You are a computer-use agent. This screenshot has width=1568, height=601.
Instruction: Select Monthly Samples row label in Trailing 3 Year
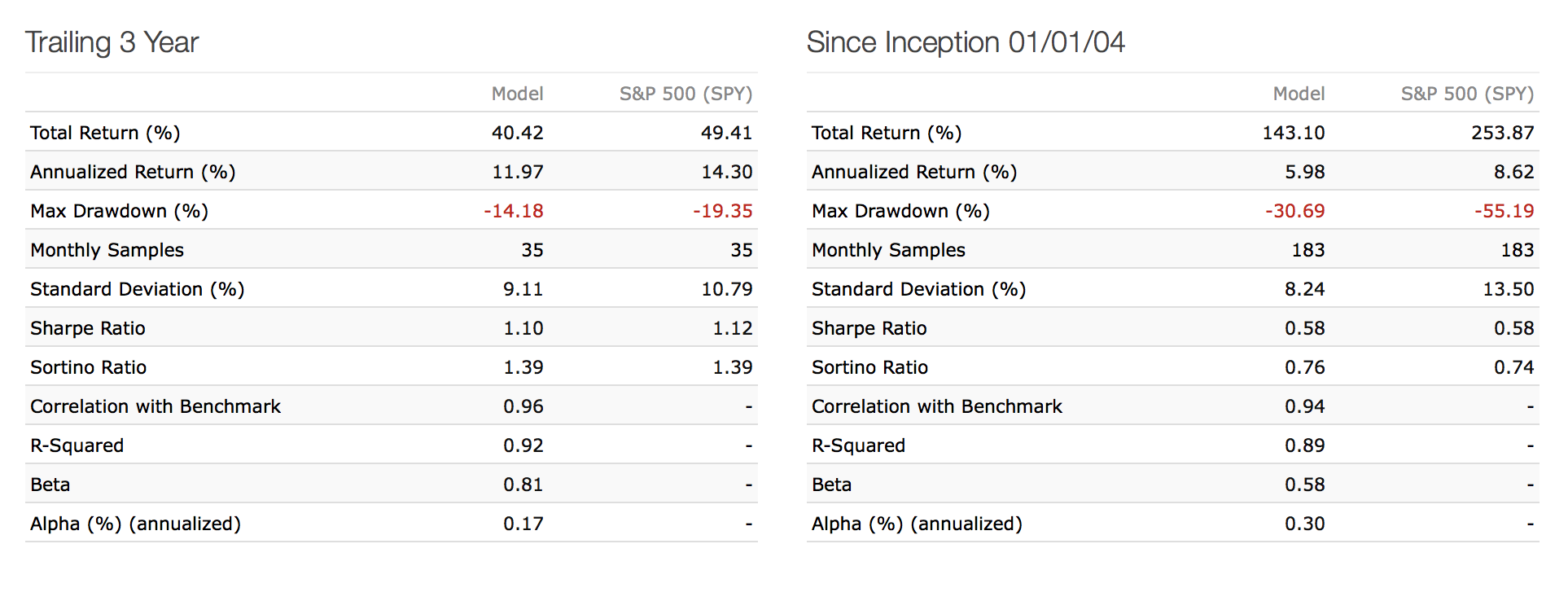tap(107, 250)
